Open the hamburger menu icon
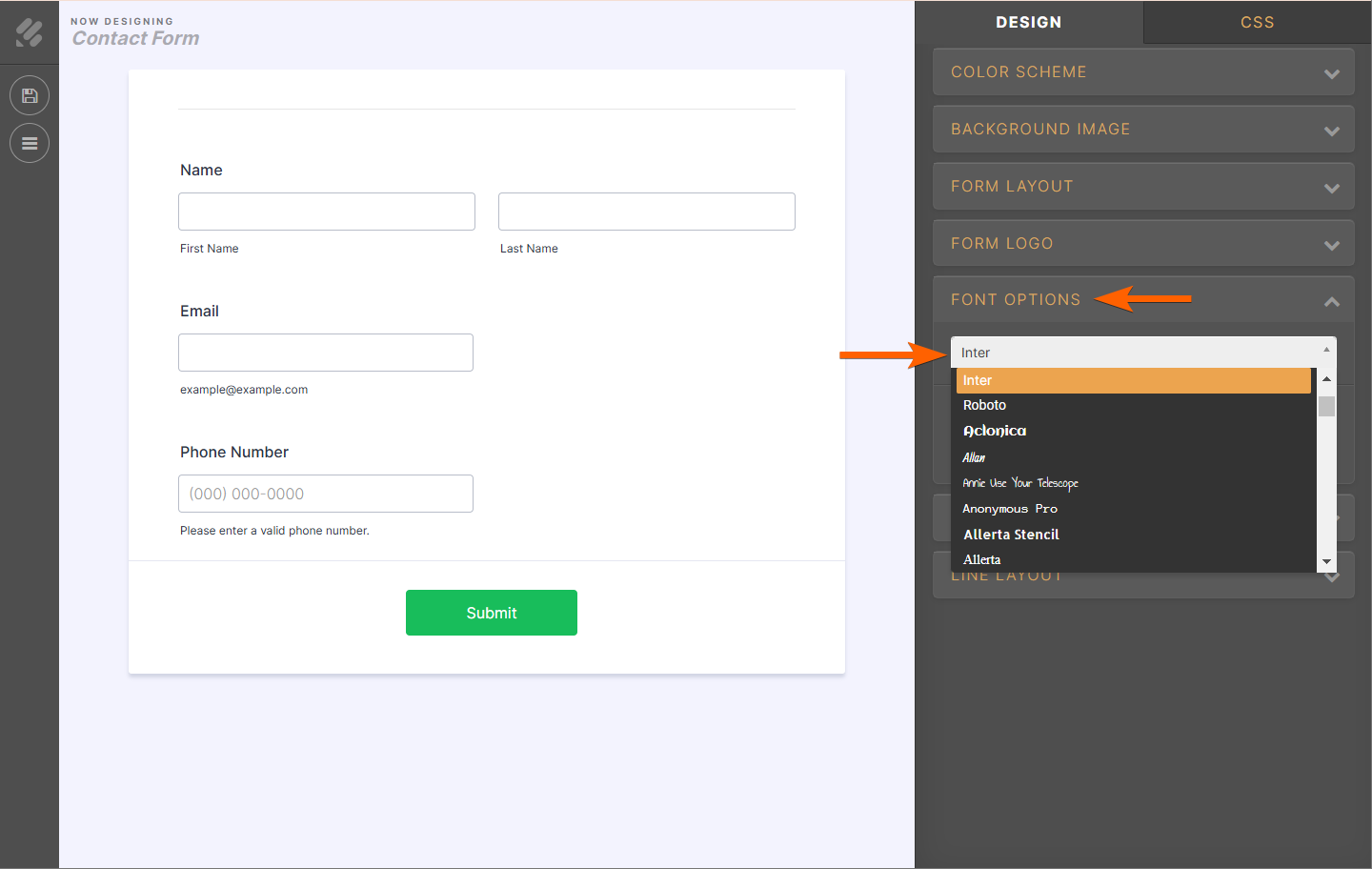This screenshot has height=869, width=1372. click(30, 143)
